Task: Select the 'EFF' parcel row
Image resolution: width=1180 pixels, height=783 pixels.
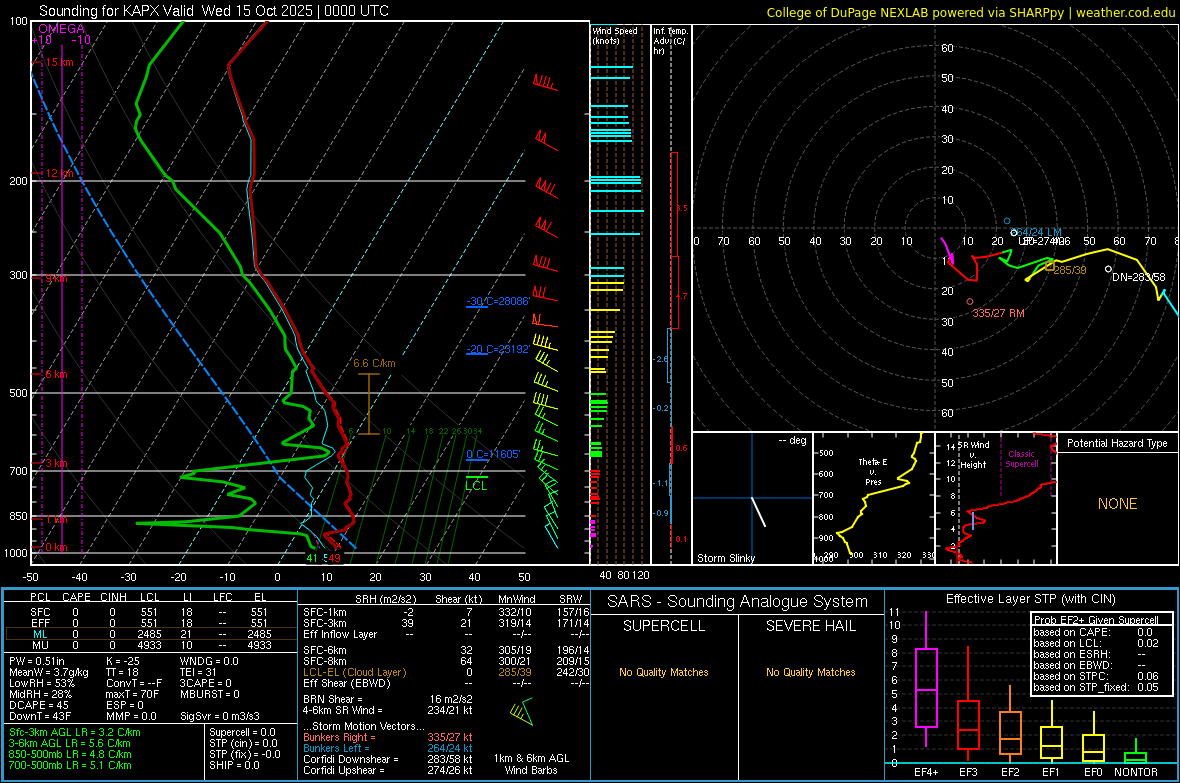Action: [150, 623]
